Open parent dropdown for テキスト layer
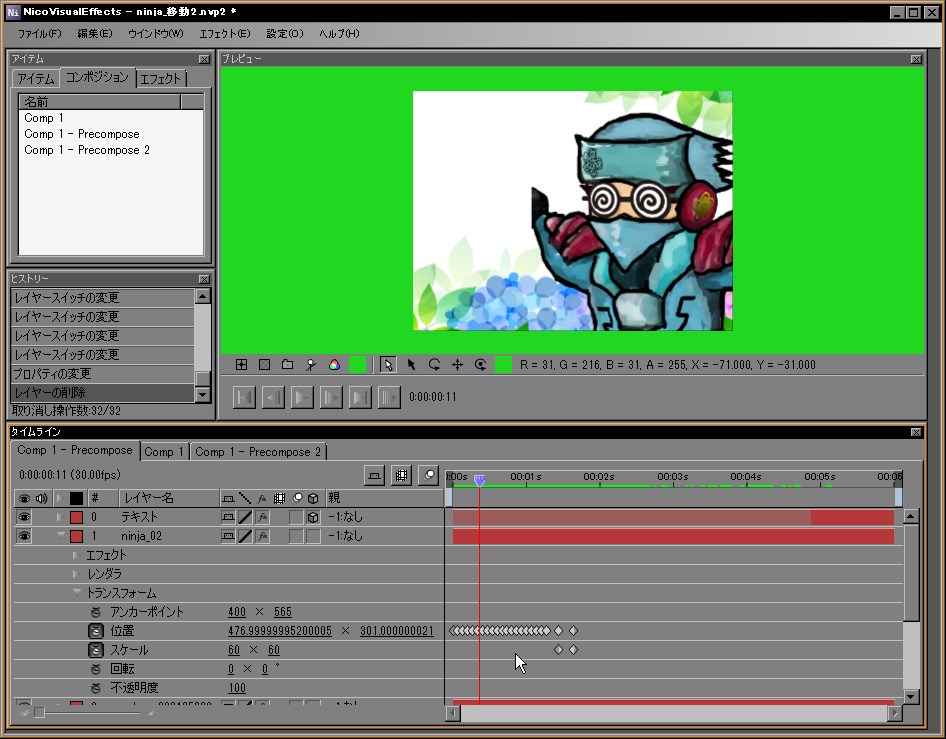The width and height of the screenshot is (946, 739). [x=345, y=517]
